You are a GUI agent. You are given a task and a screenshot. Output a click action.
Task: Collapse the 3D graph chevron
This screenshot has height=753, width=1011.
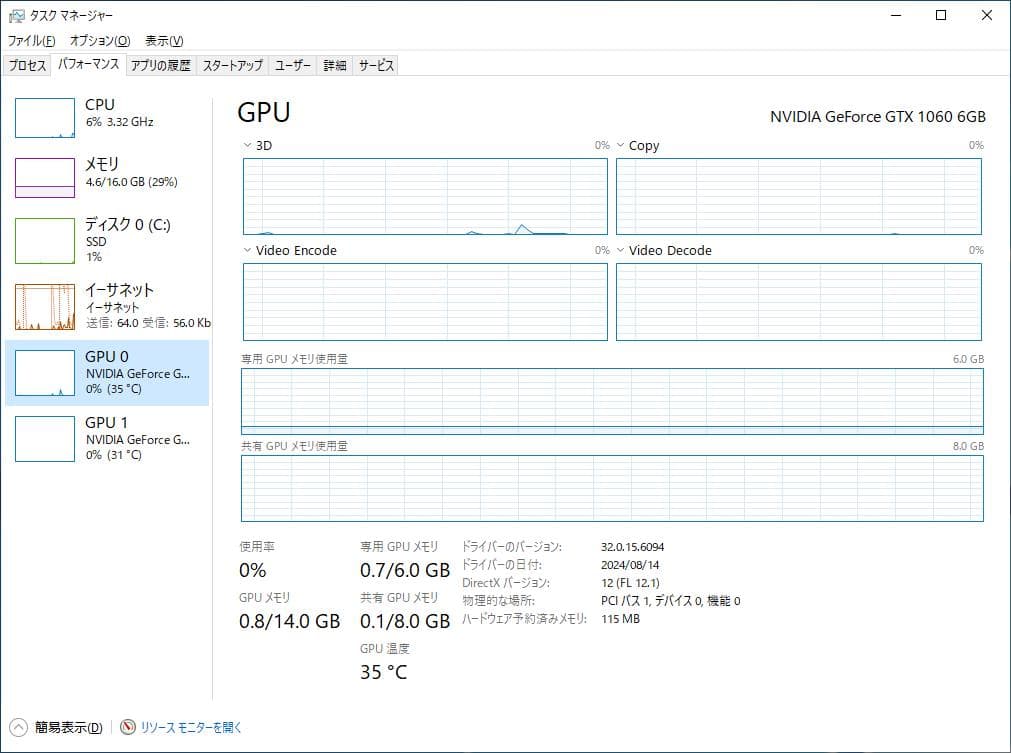click(243, 145)
